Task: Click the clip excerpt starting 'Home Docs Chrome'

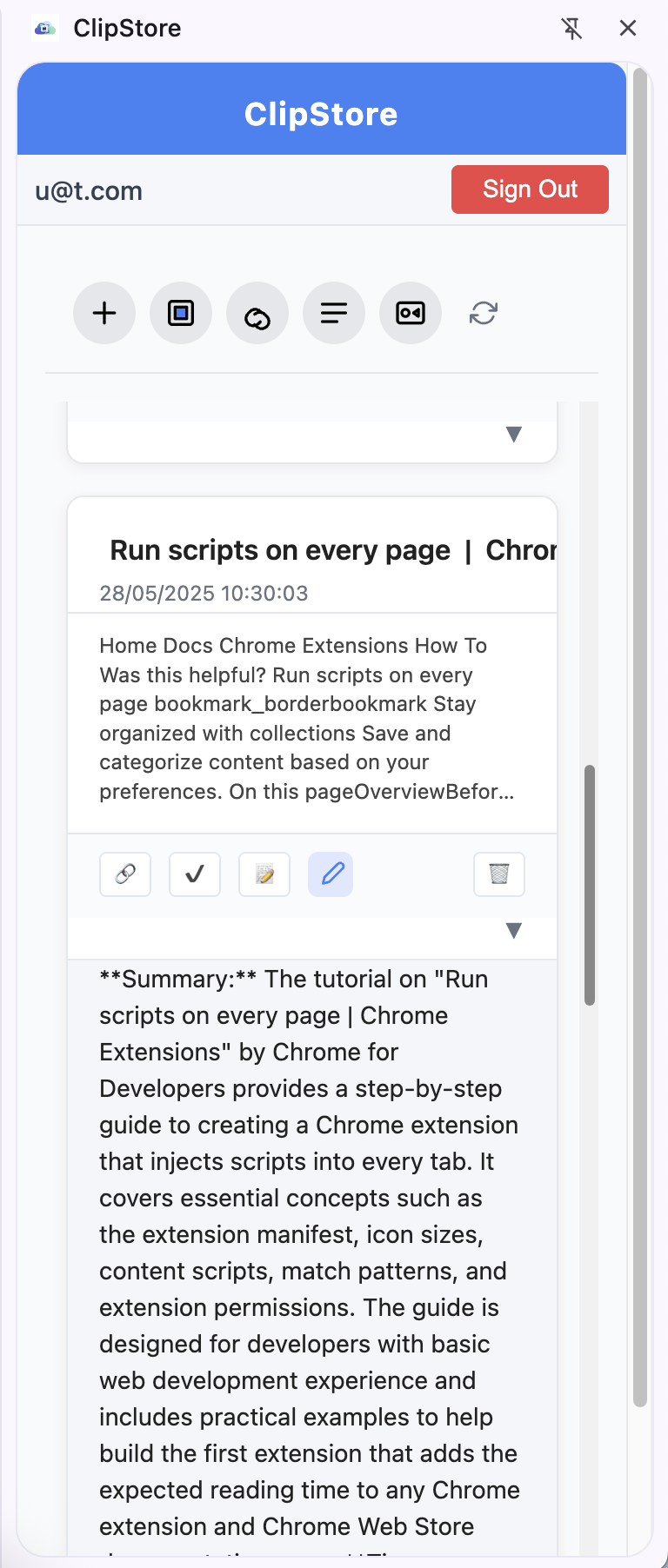Action: [306, 719]
